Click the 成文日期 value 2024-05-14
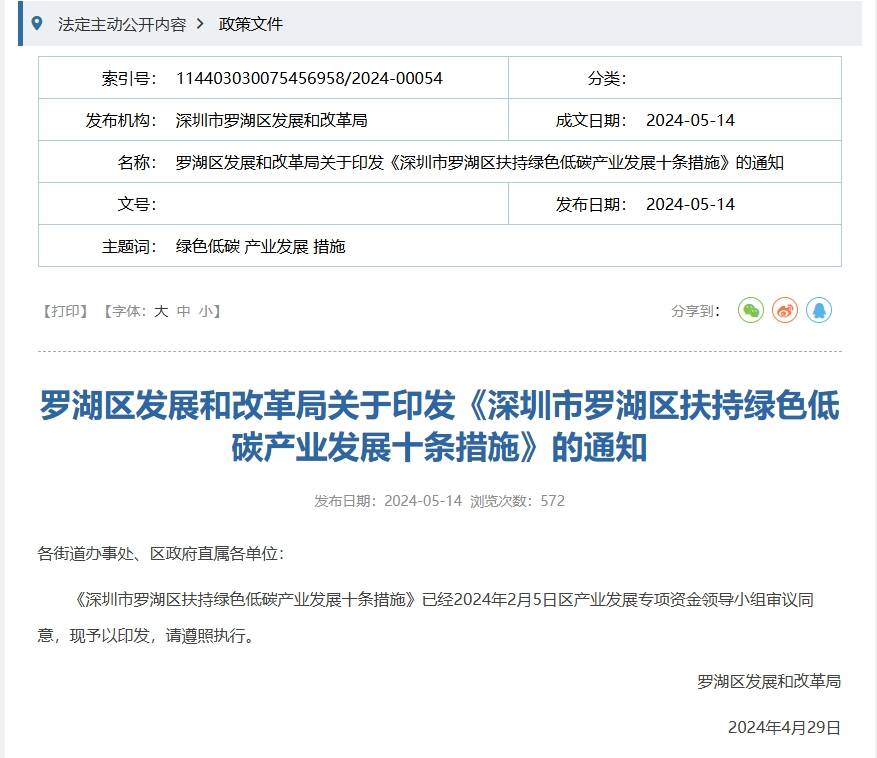877x758 pixels. [690, 120]
